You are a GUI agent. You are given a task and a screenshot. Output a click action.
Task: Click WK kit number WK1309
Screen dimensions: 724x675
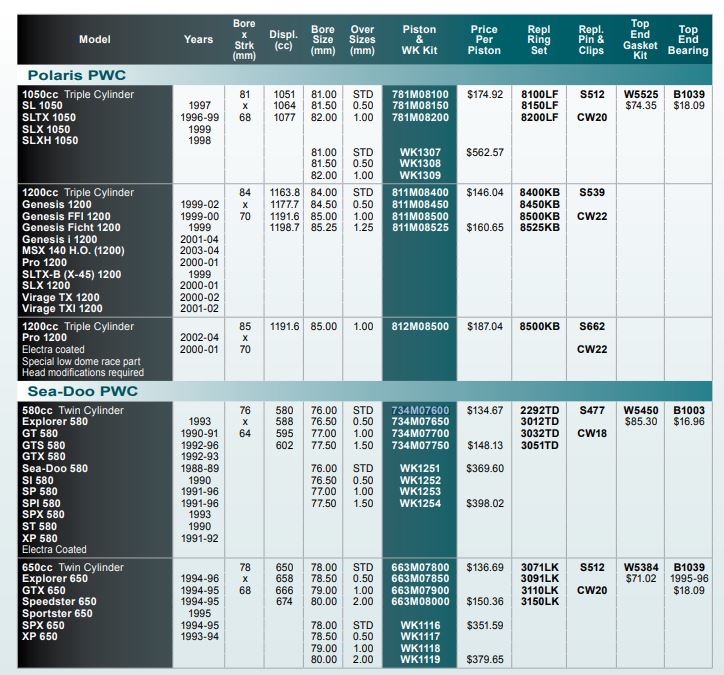[x=420, y=175]
